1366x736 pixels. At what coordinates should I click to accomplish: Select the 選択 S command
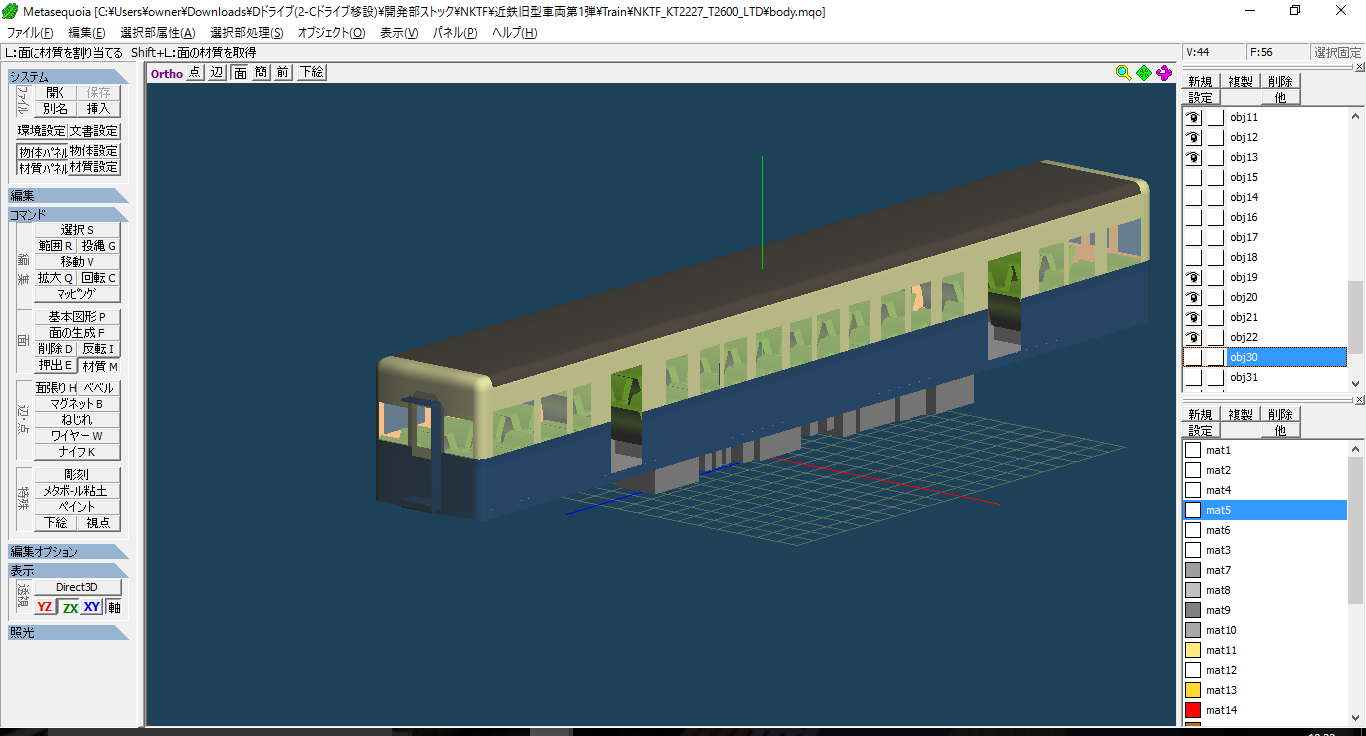pos(77,230)
